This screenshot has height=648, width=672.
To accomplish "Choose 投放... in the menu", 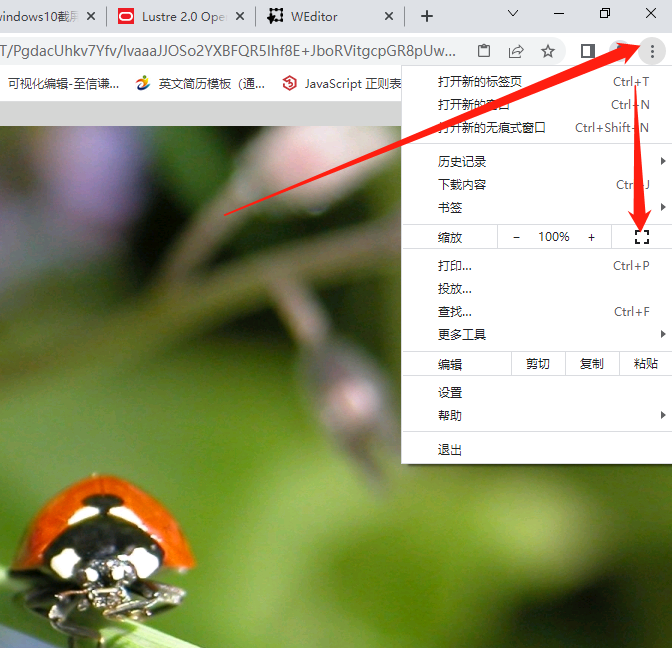I will 537,289.
